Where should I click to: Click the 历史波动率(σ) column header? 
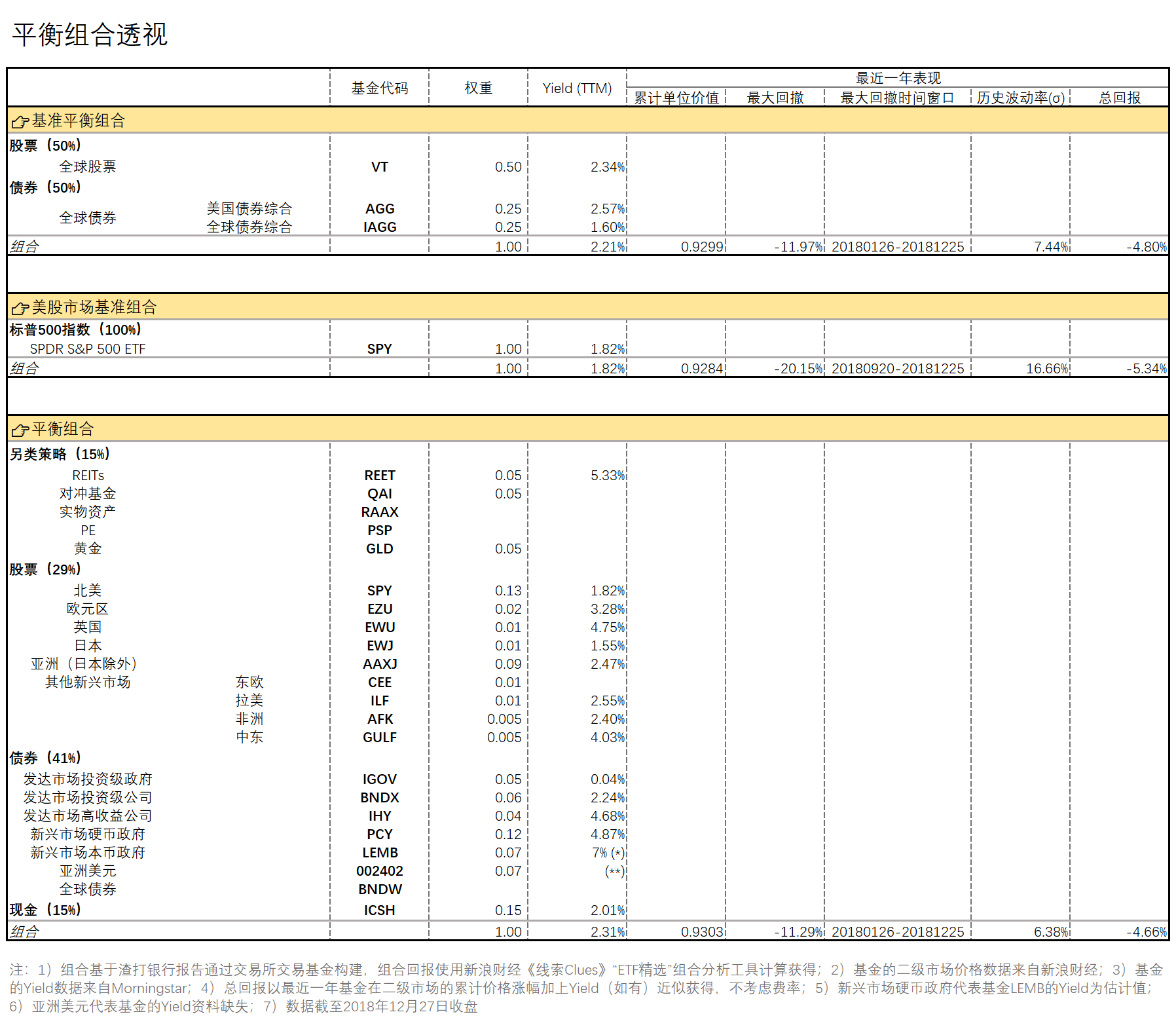coord(1021,98)
